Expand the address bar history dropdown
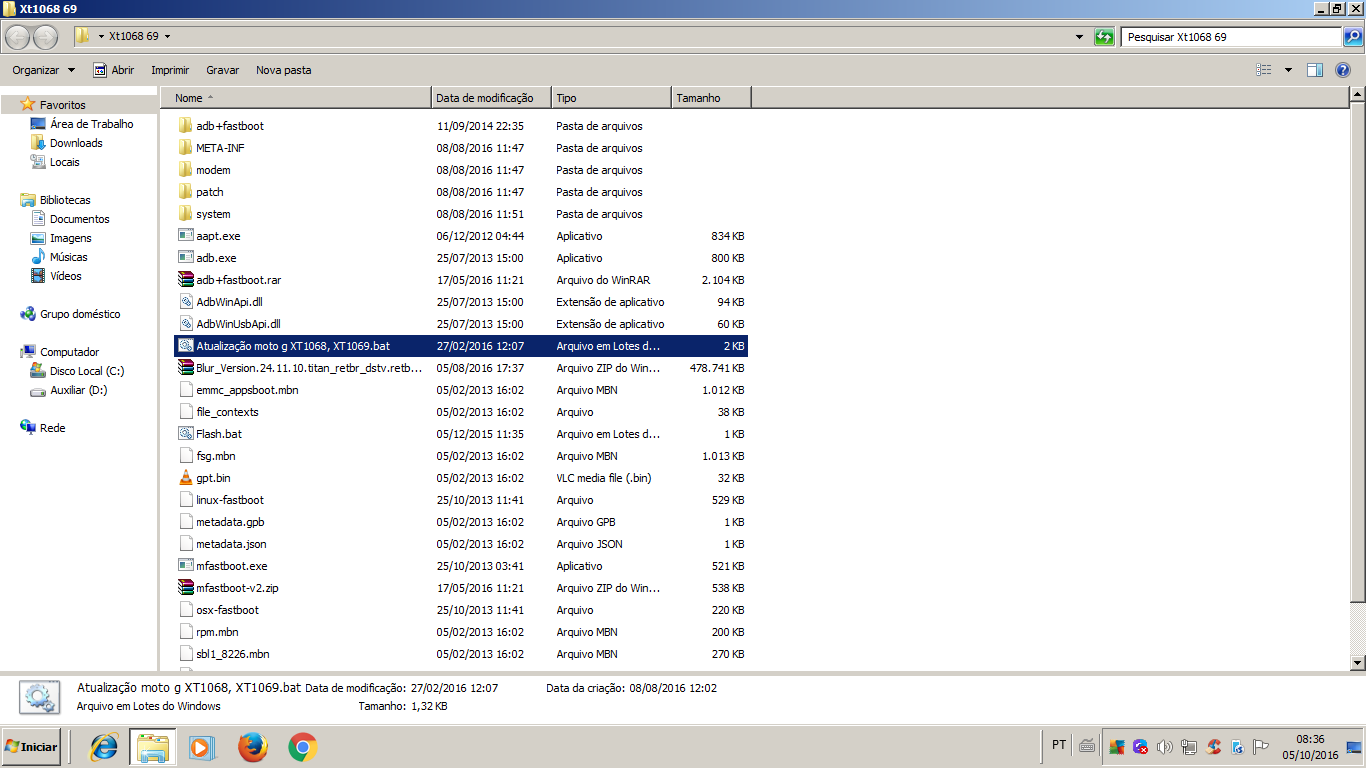This screenshot has height=768, width=1366. pyautogui.click(x=1079, y=37)
